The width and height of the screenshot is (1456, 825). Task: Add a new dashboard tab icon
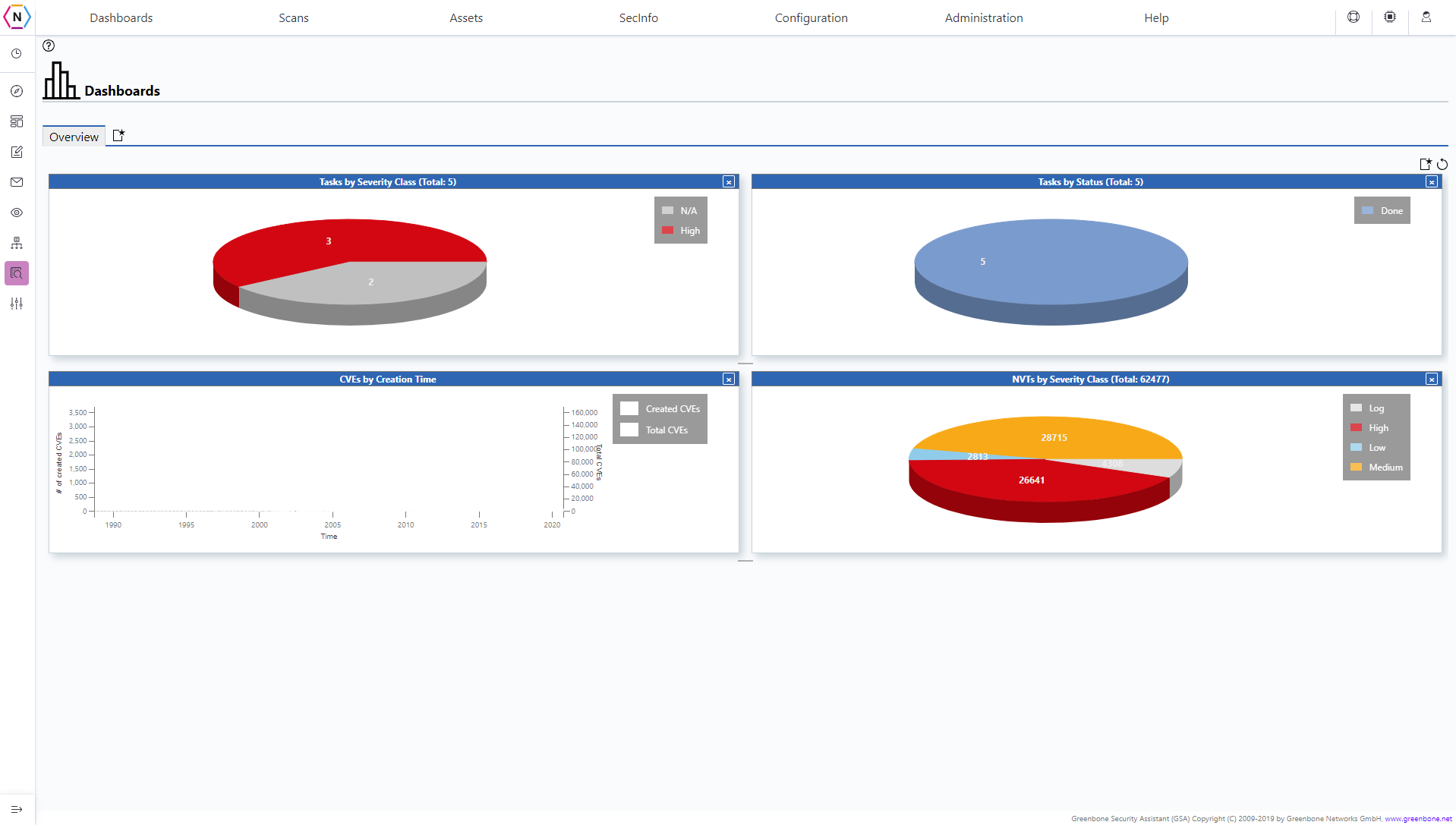118,135
